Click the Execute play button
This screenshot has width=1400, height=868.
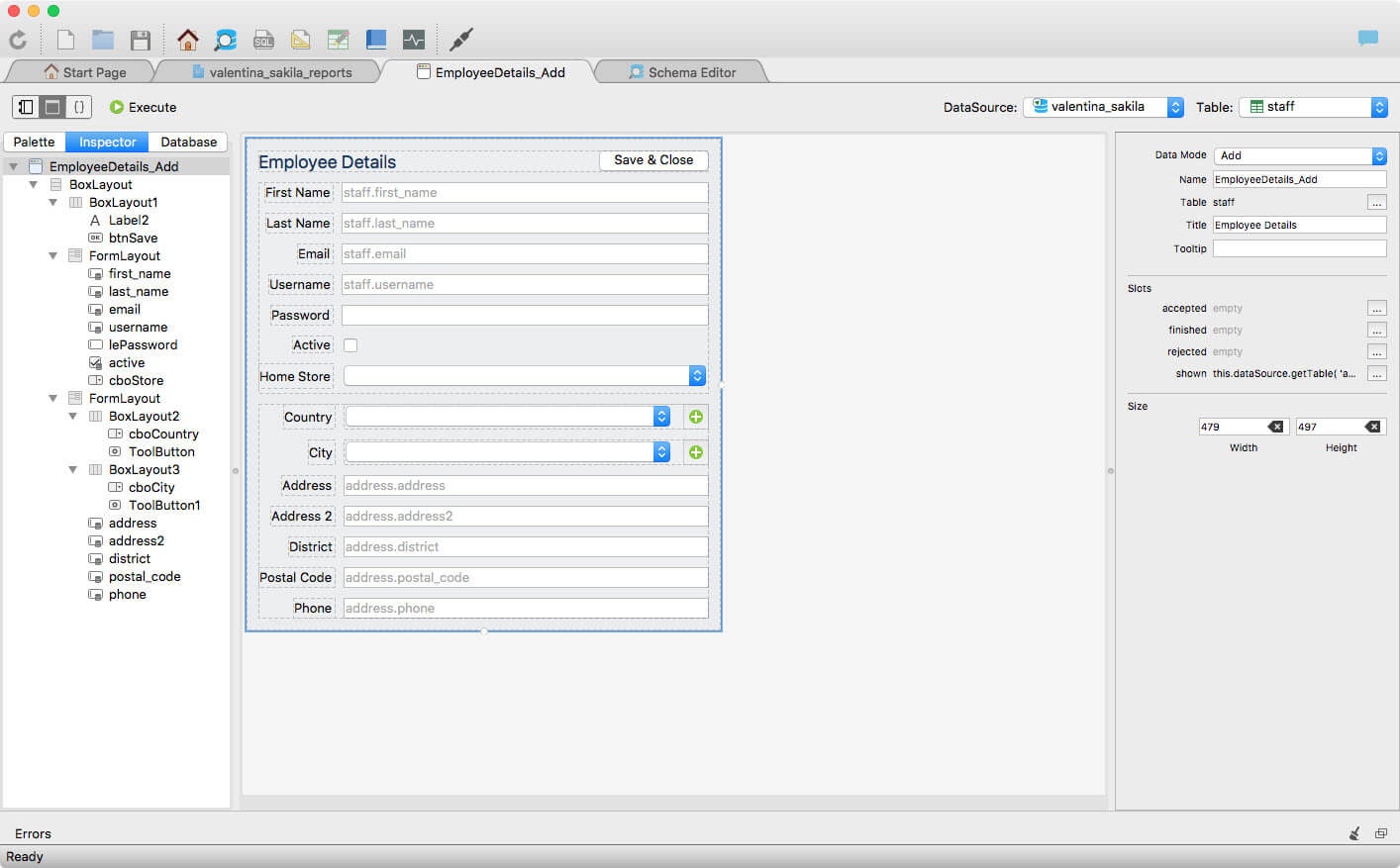coord(143,107)
